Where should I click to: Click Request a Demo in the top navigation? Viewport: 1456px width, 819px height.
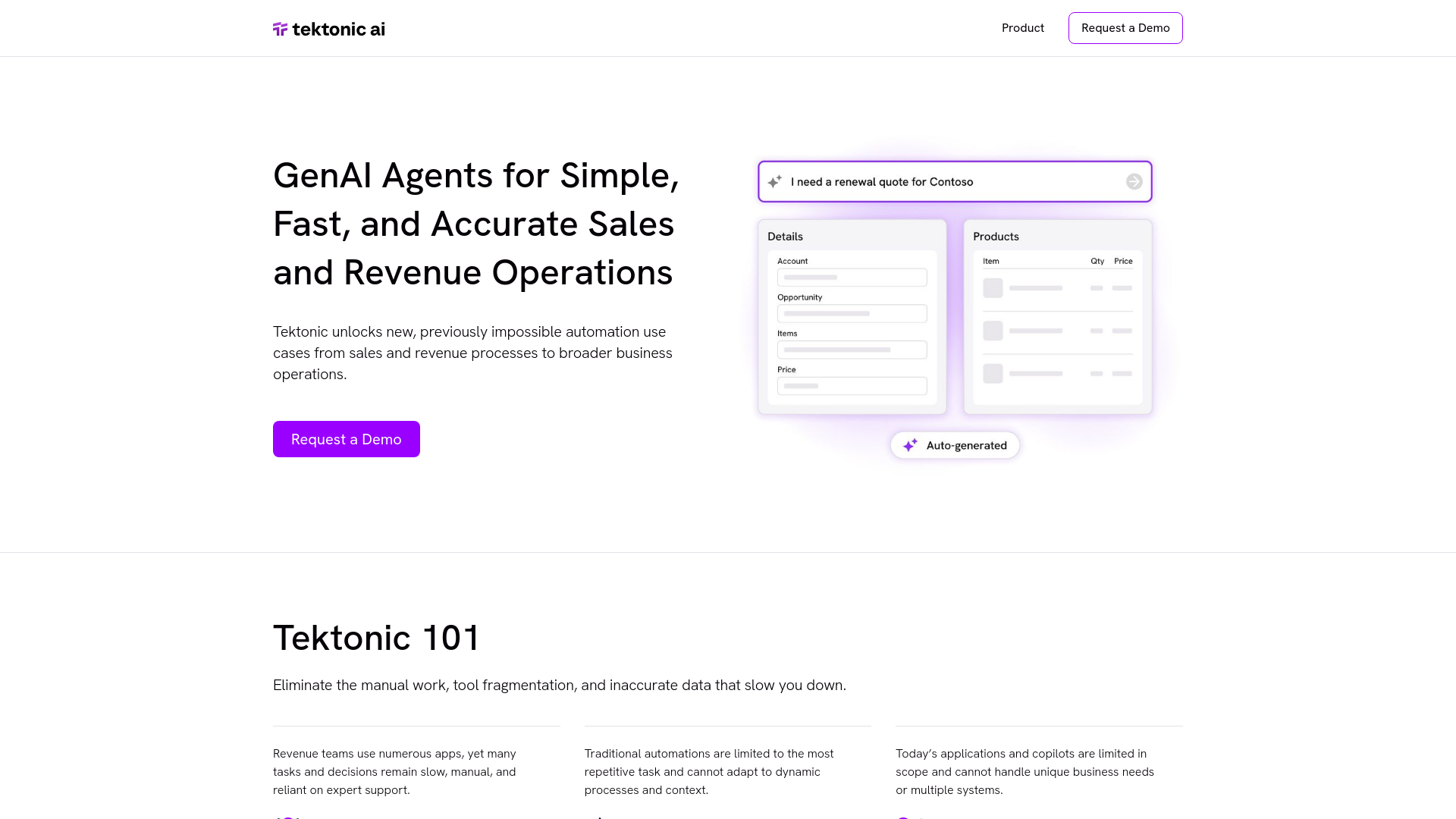(x=1125, y=27)
